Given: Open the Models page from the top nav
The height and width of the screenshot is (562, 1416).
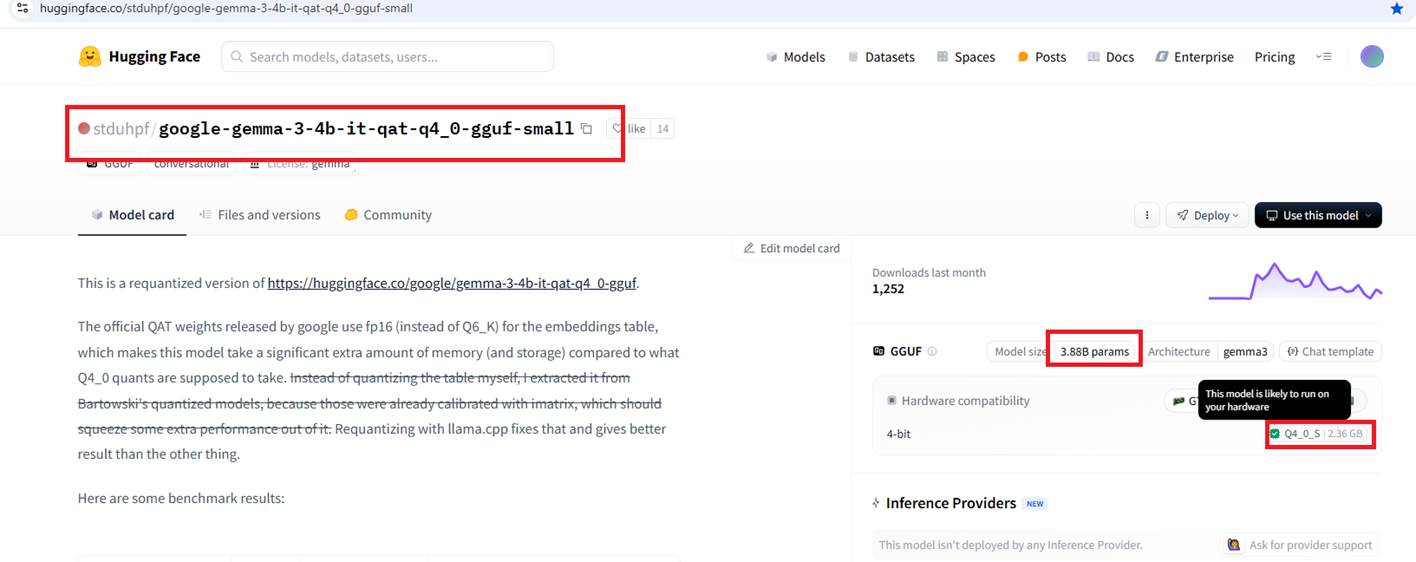Looking at the screenshot, I should point(796,57).
